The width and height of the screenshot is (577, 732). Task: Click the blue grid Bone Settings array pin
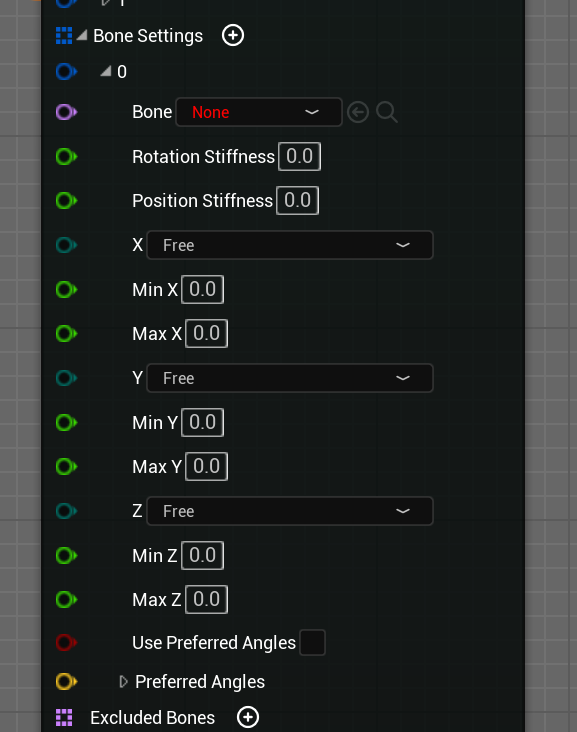[x=64, y=35]
